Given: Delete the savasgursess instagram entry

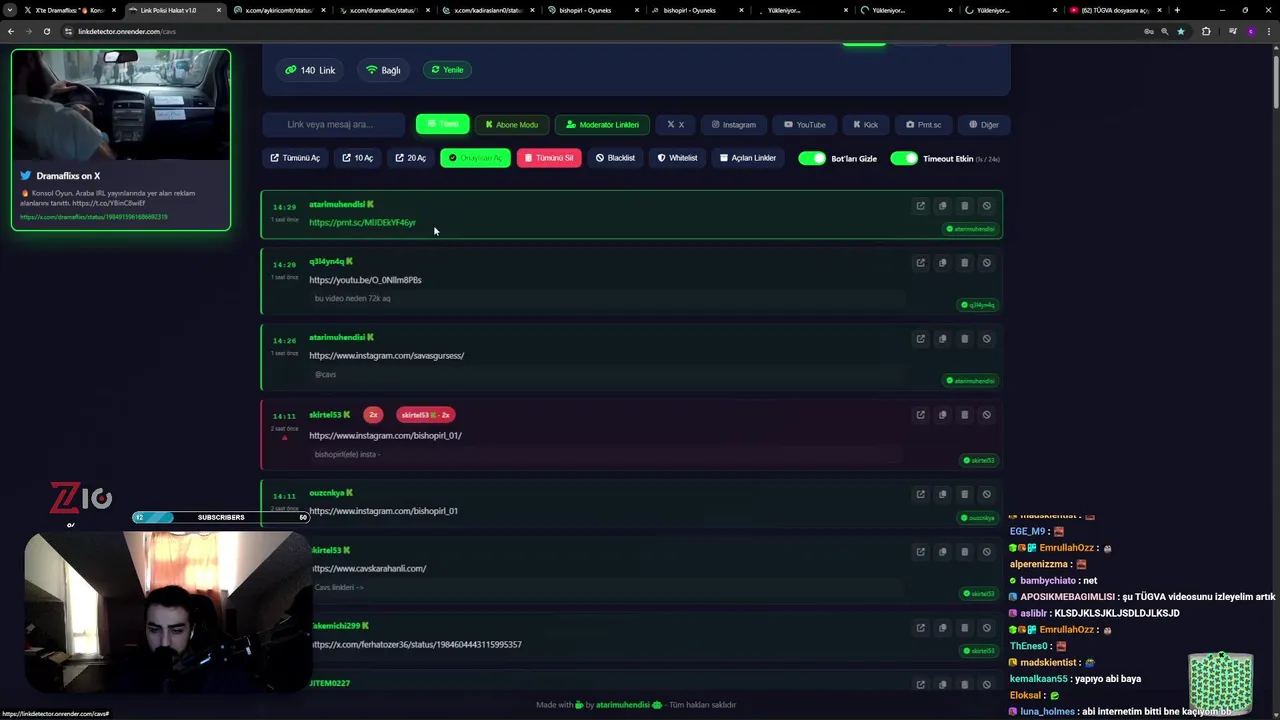Looking at the screenshot, I should click(964, 339).
